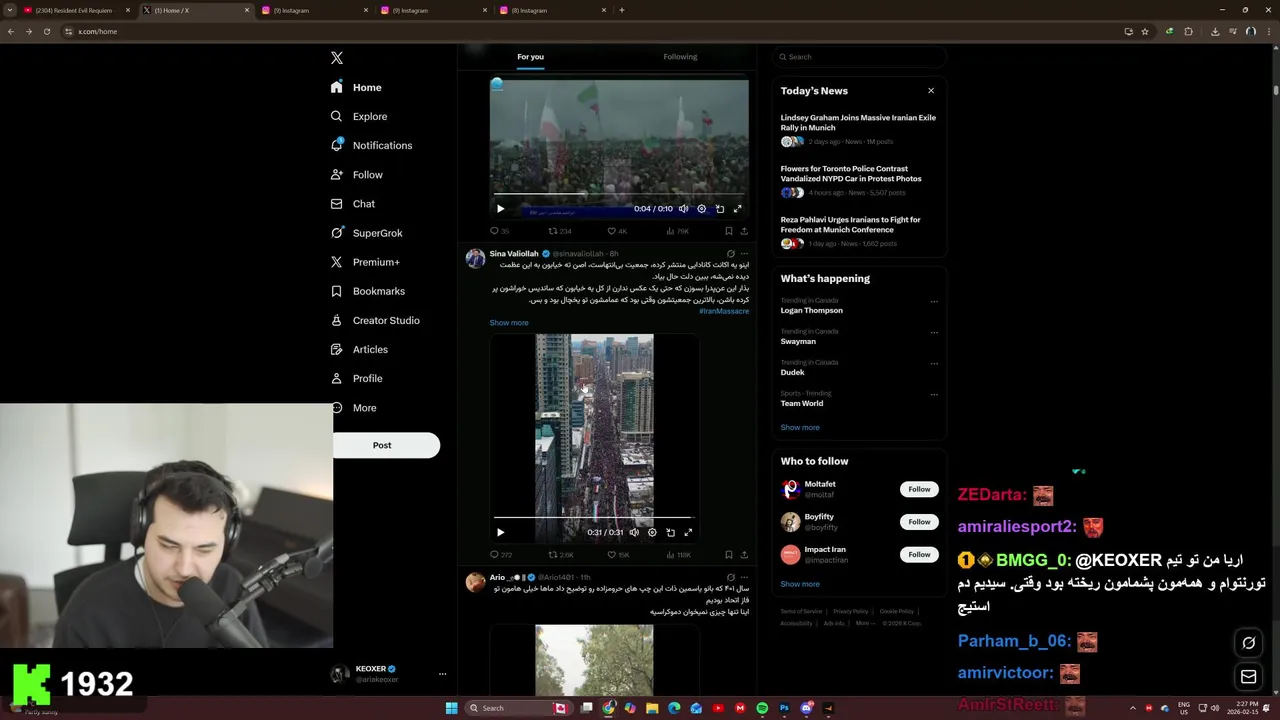Expand the More menu in sidebar

tap(353, 407)
